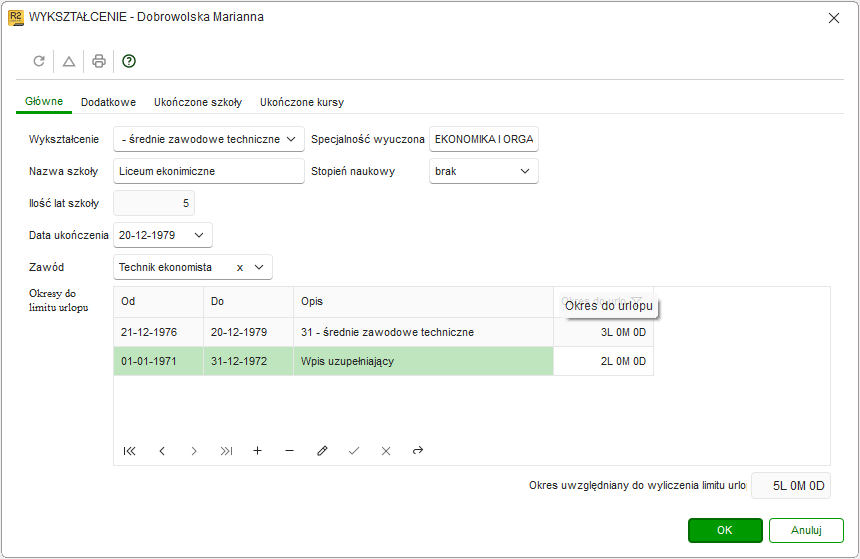Select cell with date 31-12-1972
Image resolution: width=860 pixels, height=559 pixels.
pos(248,362)
